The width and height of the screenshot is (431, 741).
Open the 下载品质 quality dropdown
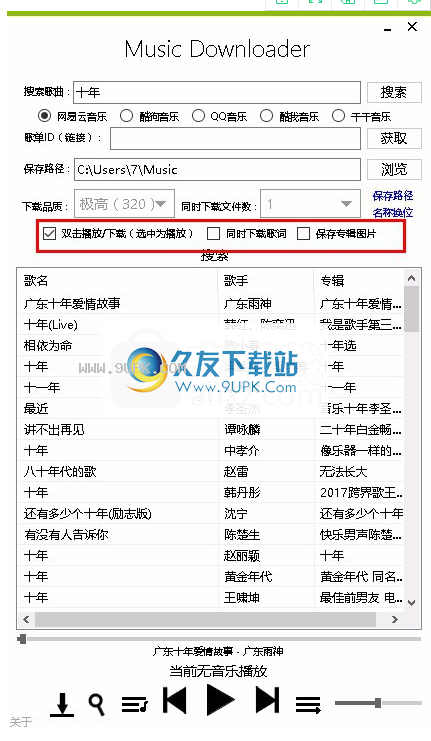124,204
